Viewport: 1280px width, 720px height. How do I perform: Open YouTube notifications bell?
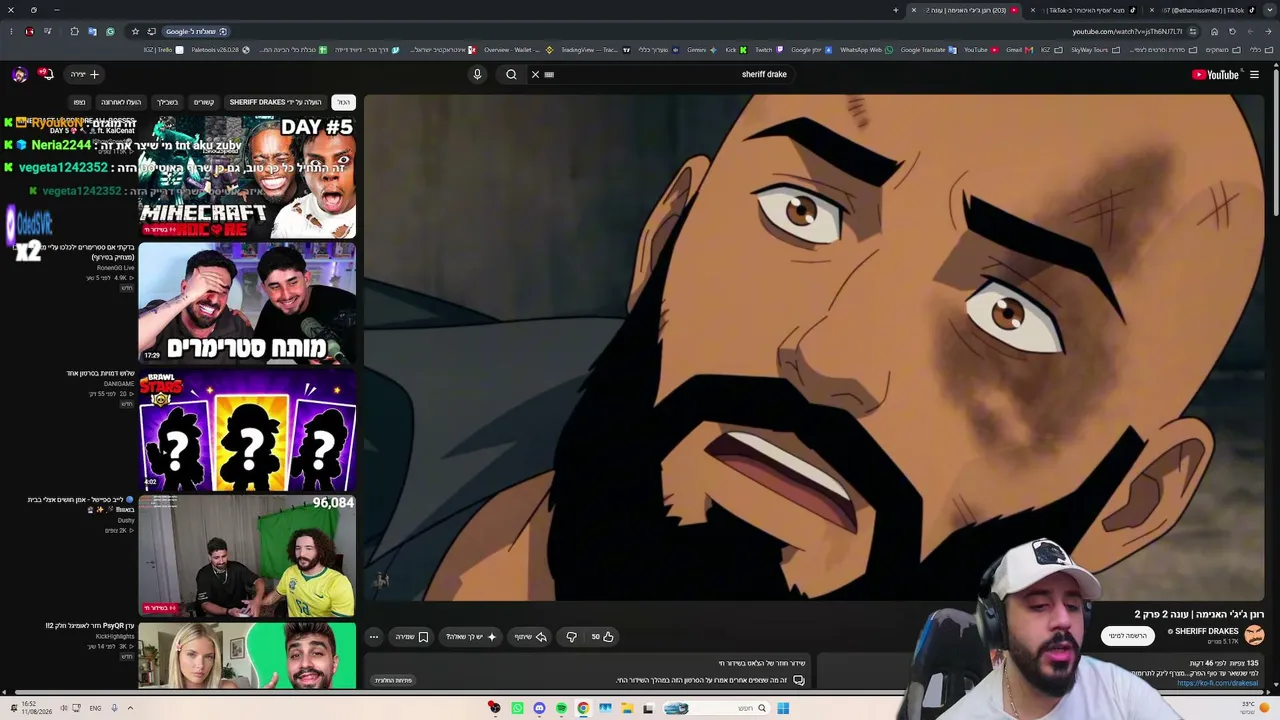(x=46, y=74)
